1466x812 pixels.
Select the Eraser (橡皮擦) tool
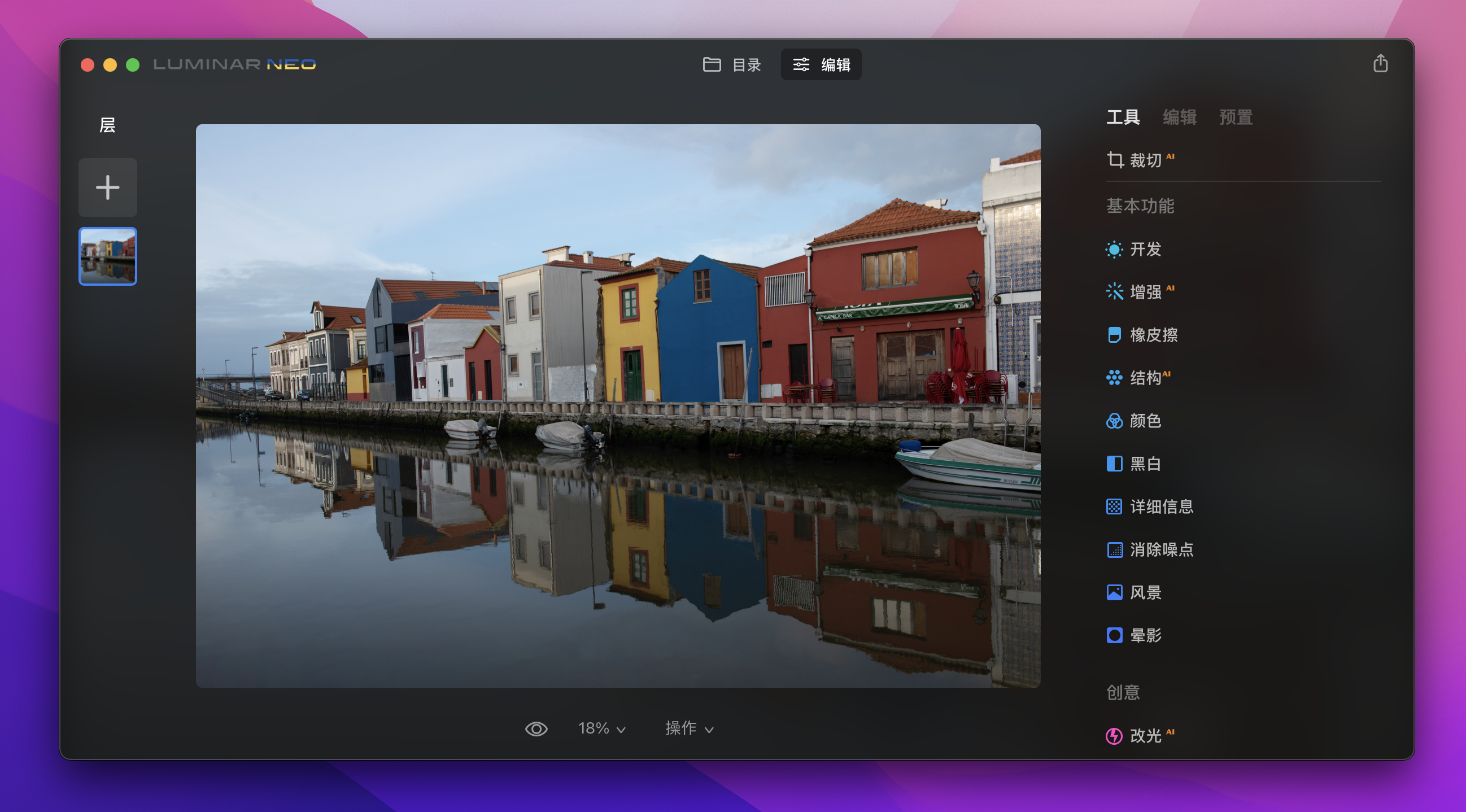1152,335
